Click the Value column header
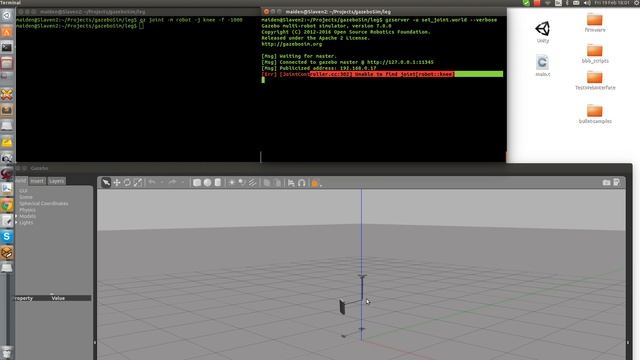 click(x=58, y=298)
